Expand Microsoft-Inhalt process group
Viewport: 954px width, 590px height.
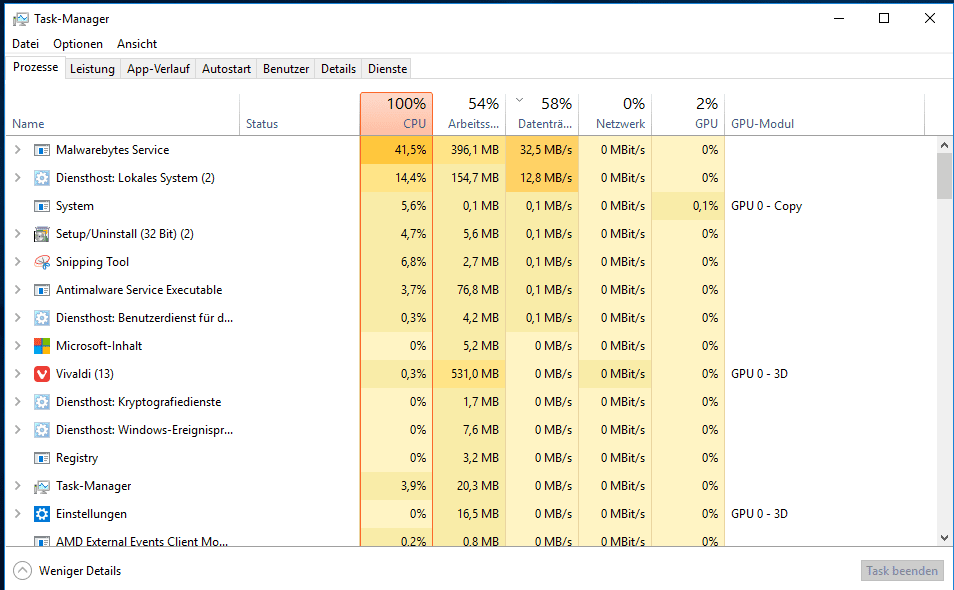[18, 345]
